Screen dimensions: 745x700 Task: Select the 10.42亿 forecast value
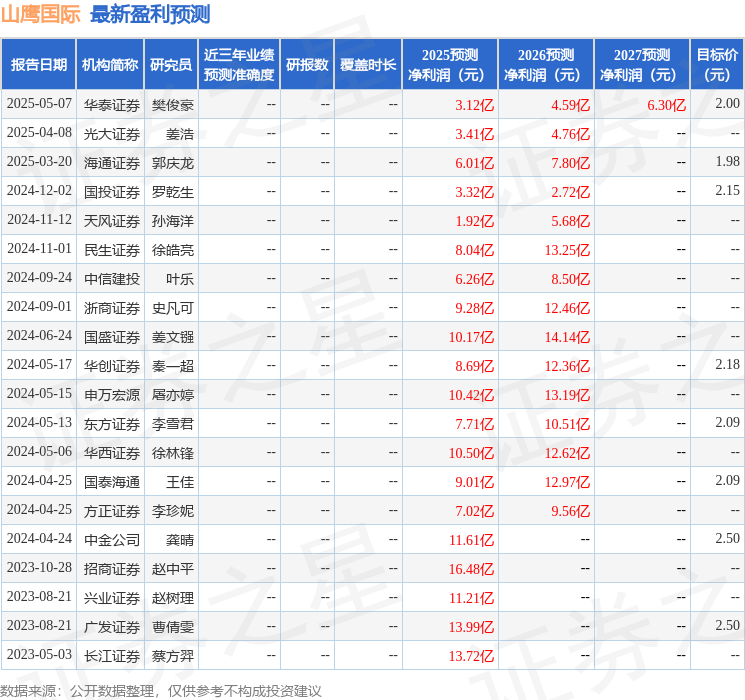tap(471, 395)
